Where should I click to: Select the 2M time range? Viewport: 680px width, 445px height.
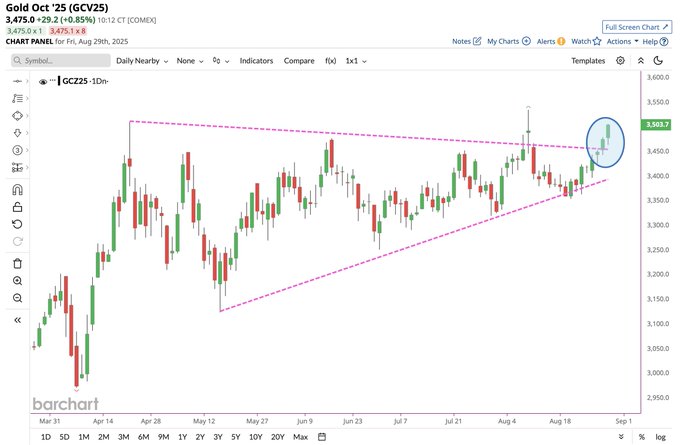click(x=104, y=437)
